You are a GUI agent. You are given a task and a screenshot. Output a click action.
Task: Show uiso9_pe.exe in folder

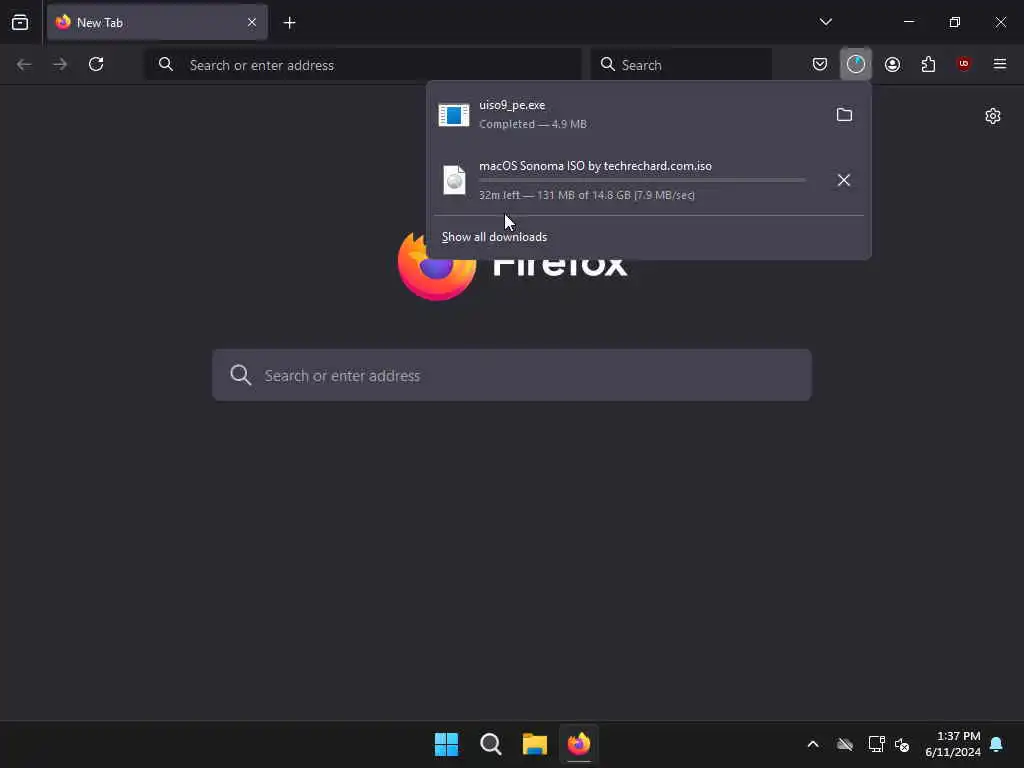click(x=844, y=115)
